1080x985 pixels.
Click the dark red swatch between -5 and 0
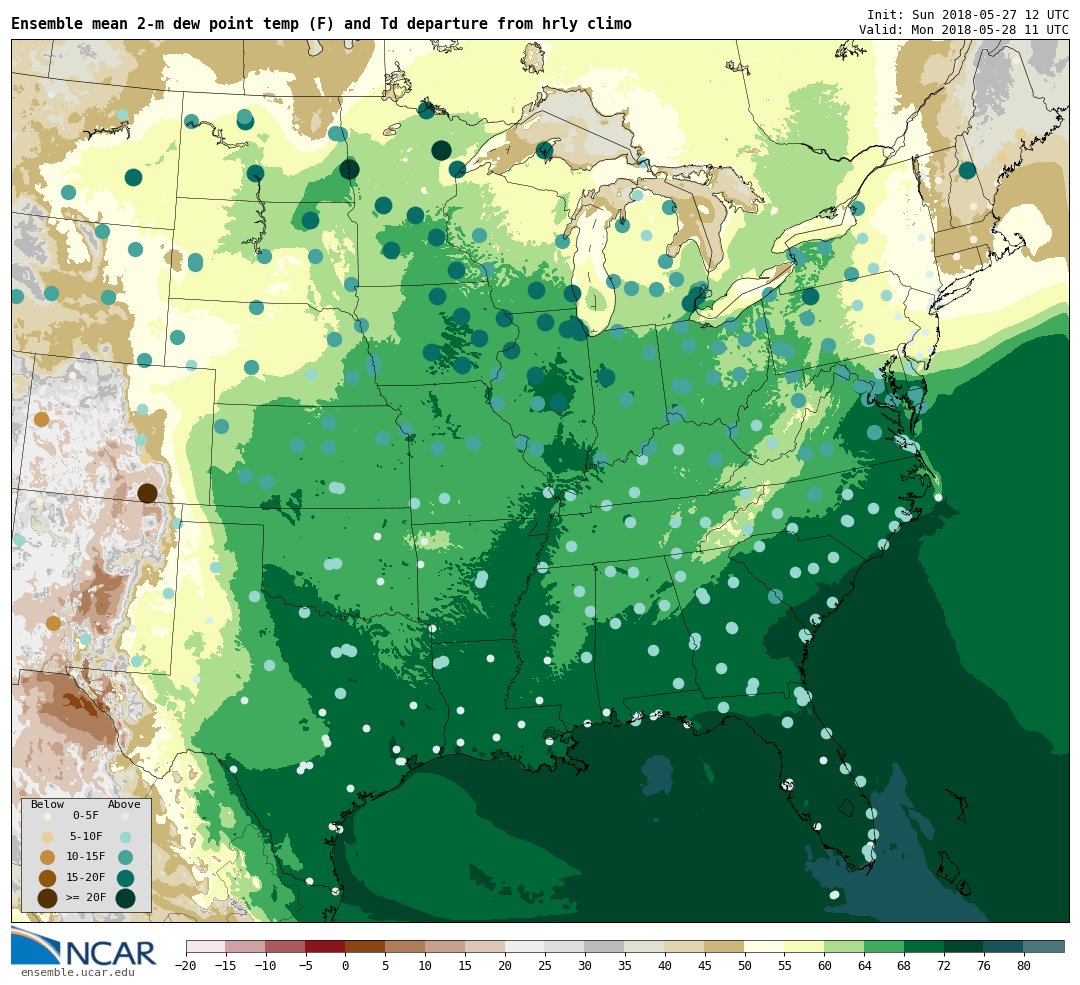point(326,946)
